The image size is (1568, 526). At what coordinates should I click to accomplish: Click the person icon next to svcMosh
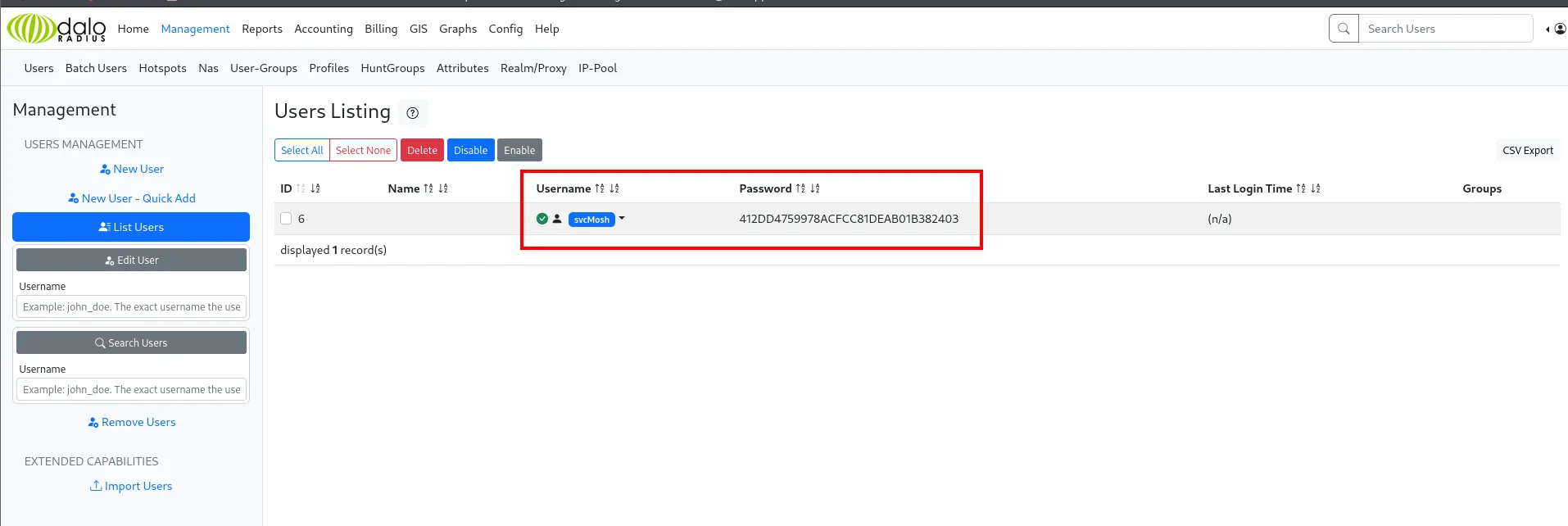pyautogui.click(x=557, y=219)
